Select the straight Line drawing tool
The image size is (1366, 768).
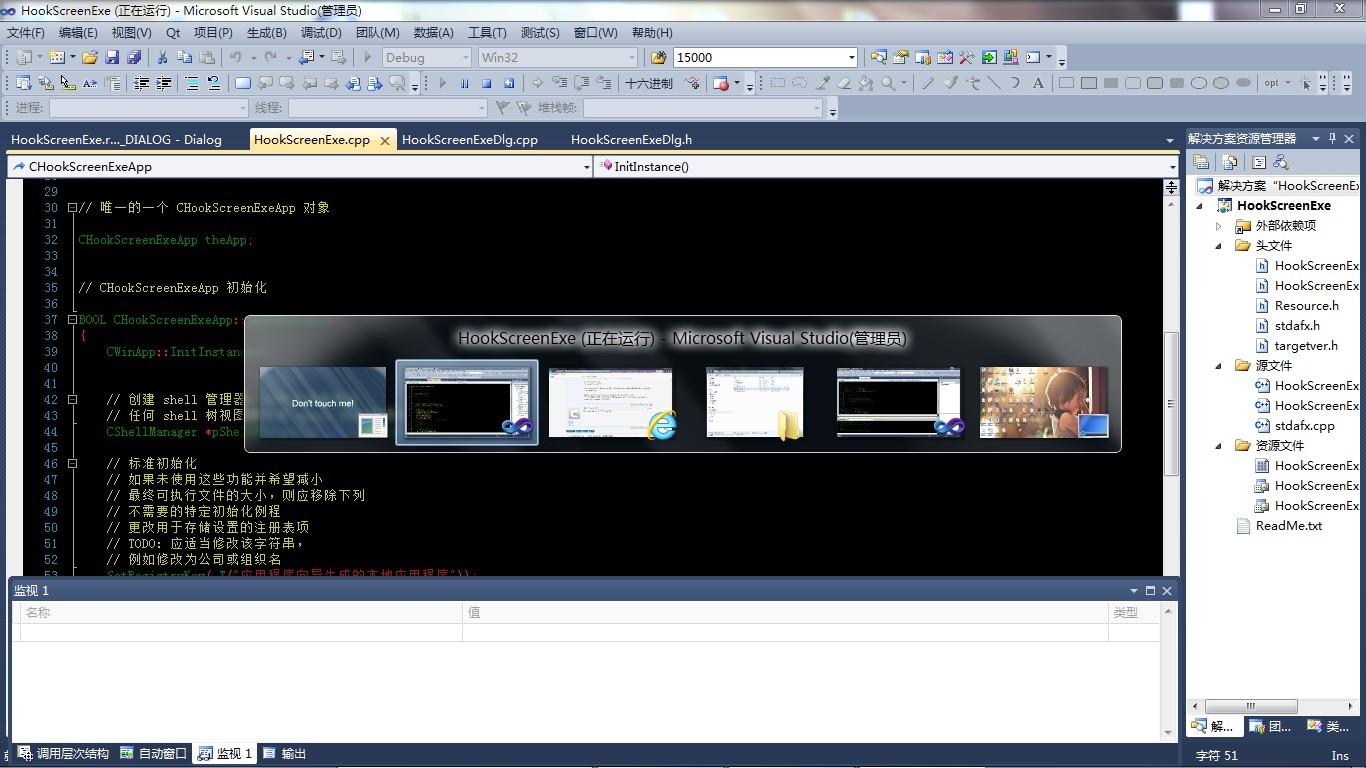994,84
